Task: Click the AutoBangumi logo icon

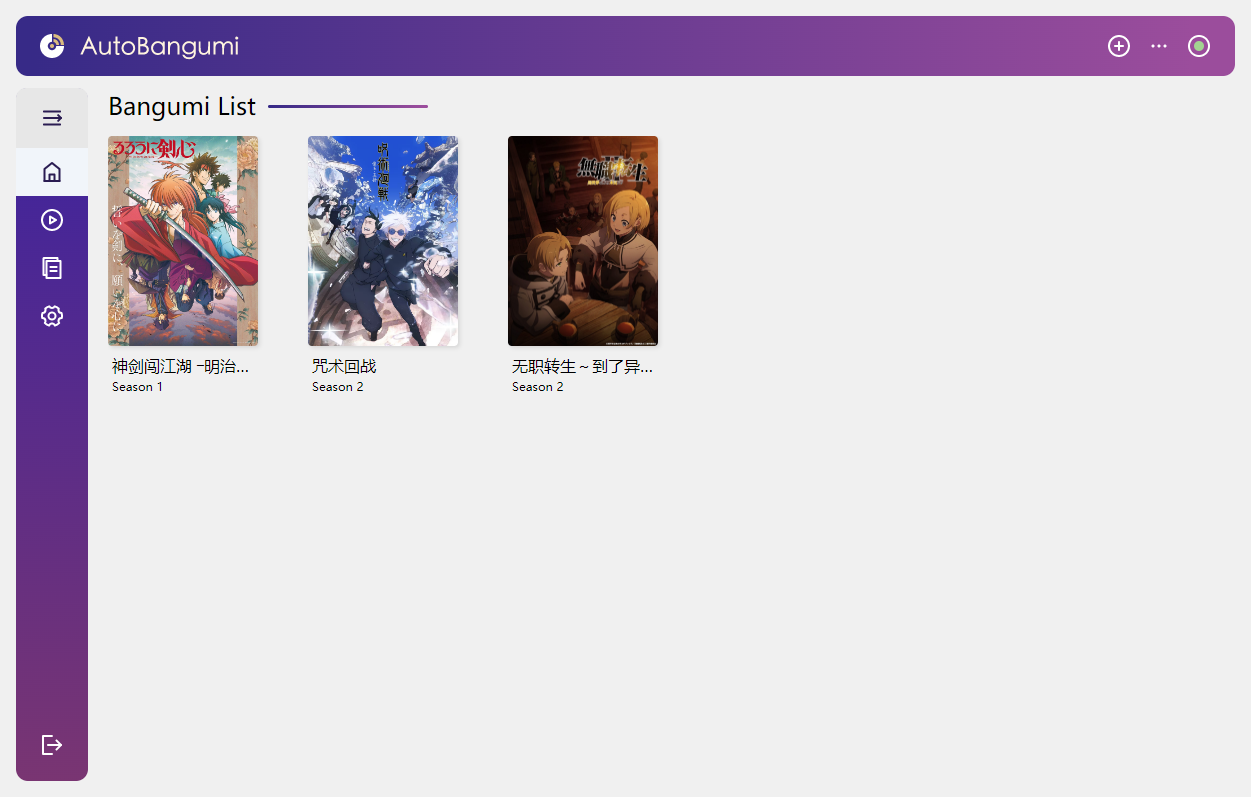Action: coord(52,46)
